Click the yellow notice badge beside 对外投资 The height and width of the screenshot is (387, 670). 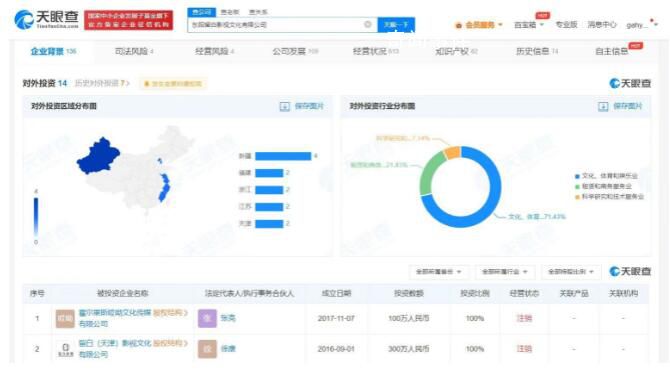tap(173, 84)
